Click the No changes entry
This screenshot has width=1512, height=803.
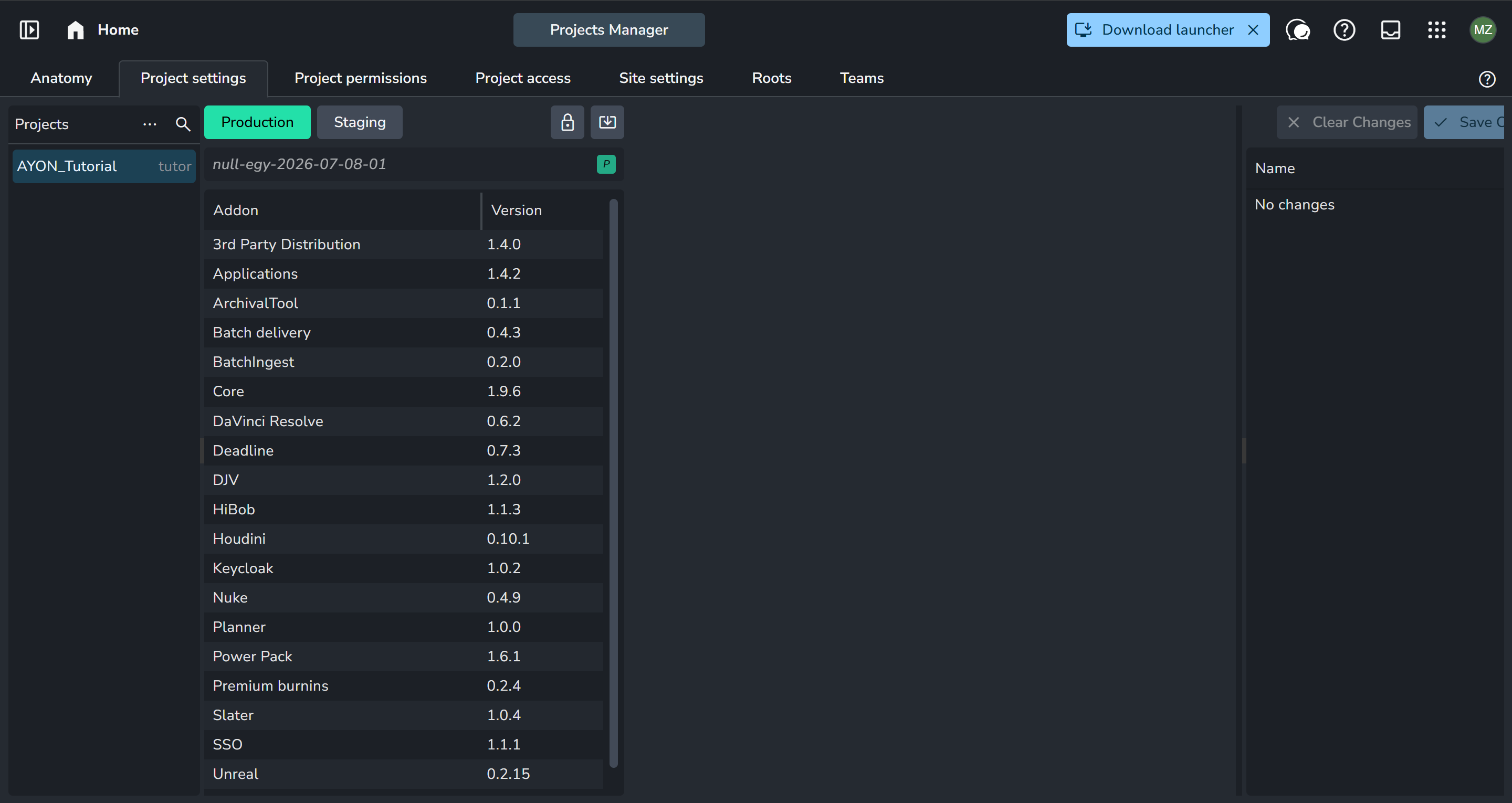(x=1294, y=205)
